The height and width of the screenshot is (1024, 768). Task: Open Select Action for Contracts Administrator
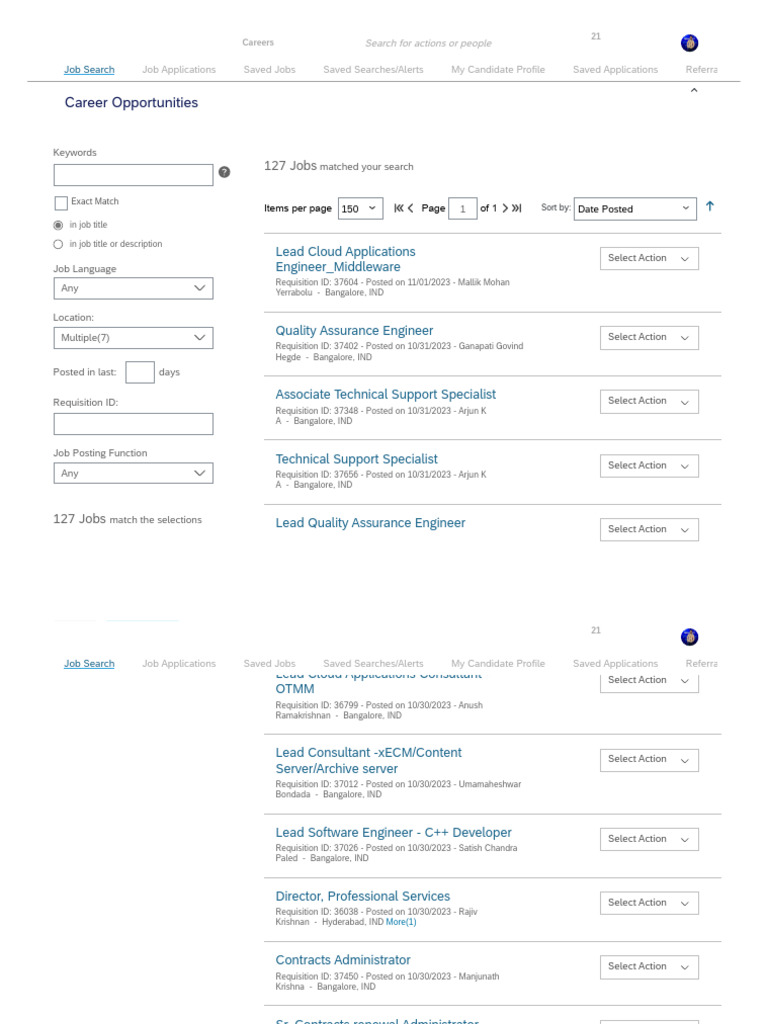coord(649,967)
